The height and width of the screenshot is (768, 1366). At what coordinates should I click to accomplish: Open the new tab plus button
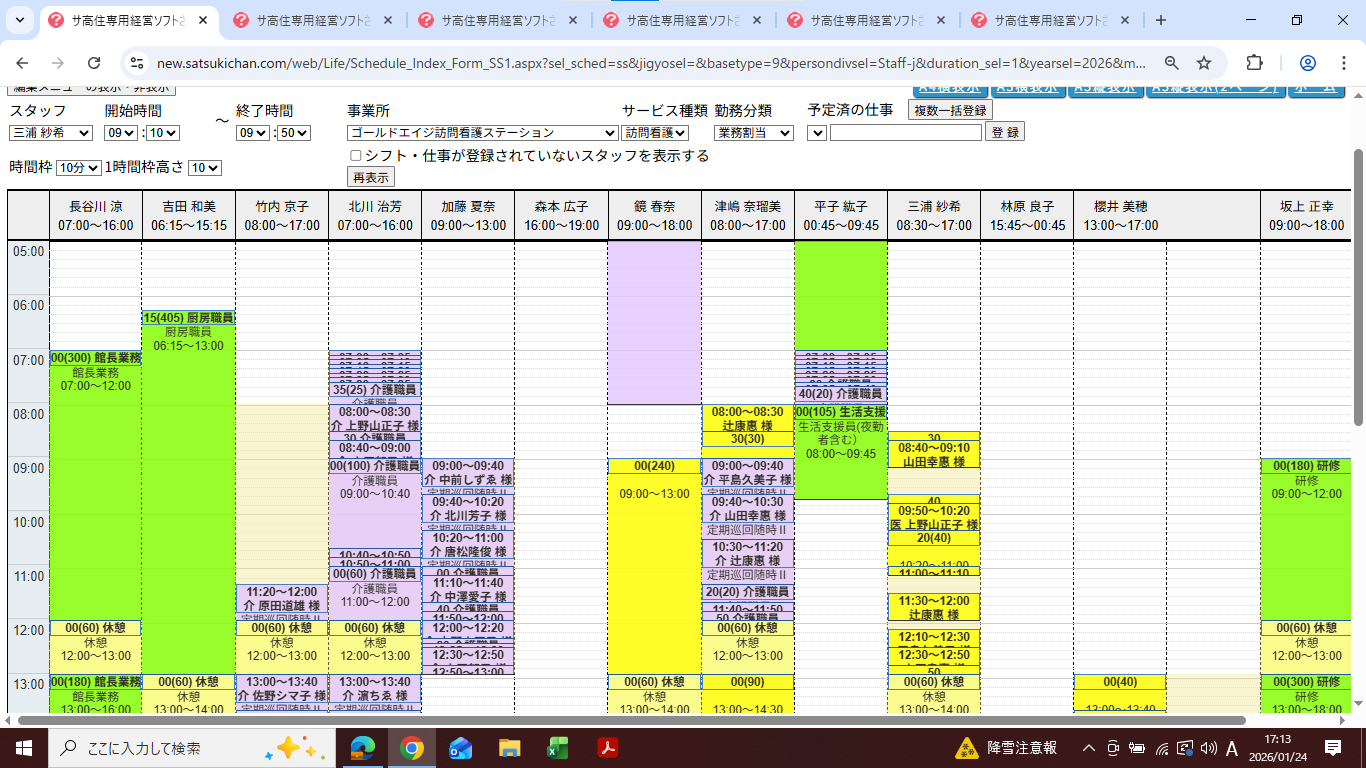tap(1161, 20)
